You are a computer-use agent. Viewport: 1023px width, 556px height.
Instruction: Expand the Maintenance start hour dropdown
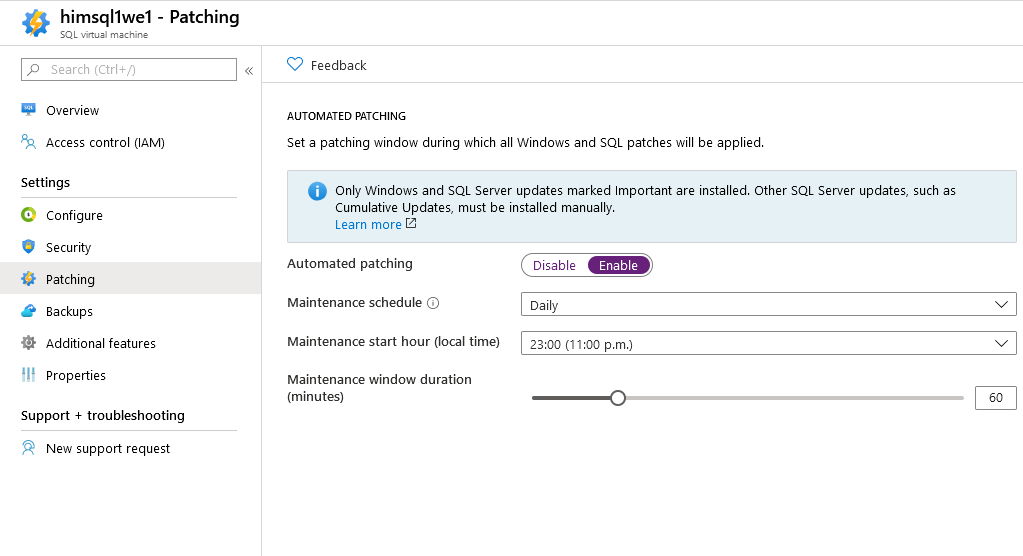769,343
